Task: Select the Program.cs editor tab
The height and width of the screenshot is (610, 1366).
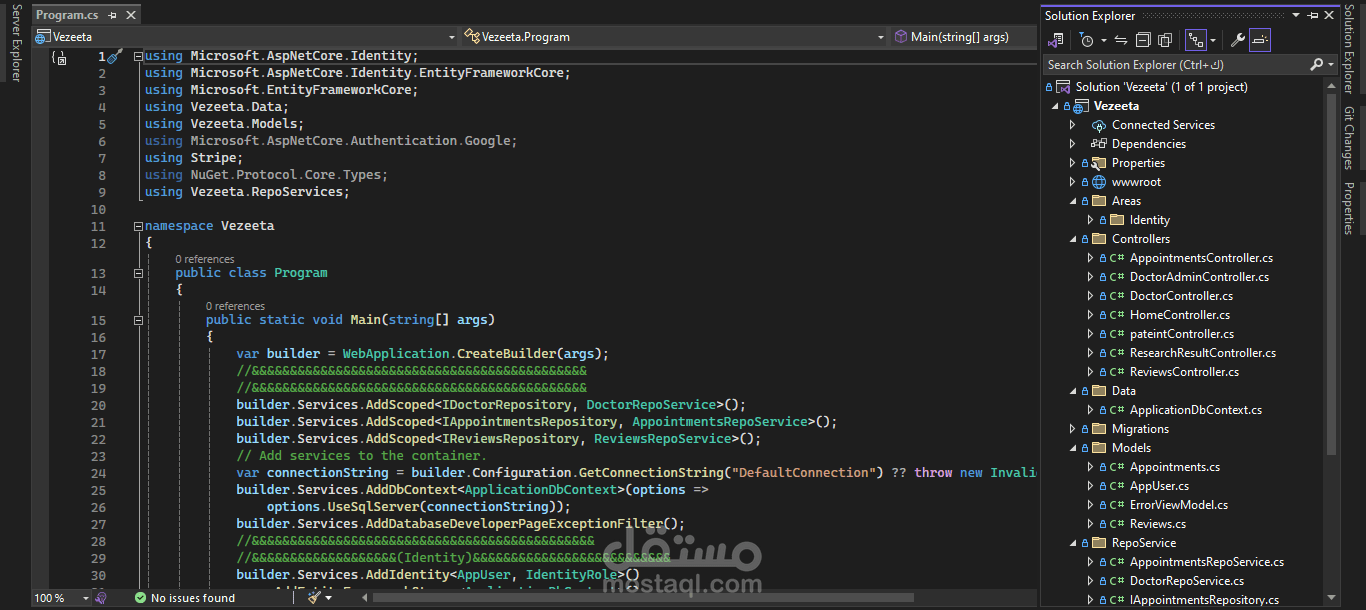Action: 67,15
